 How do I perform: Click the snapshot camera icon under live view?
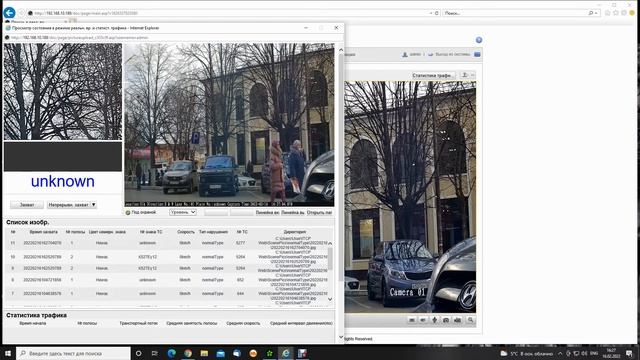pos(446,320)
